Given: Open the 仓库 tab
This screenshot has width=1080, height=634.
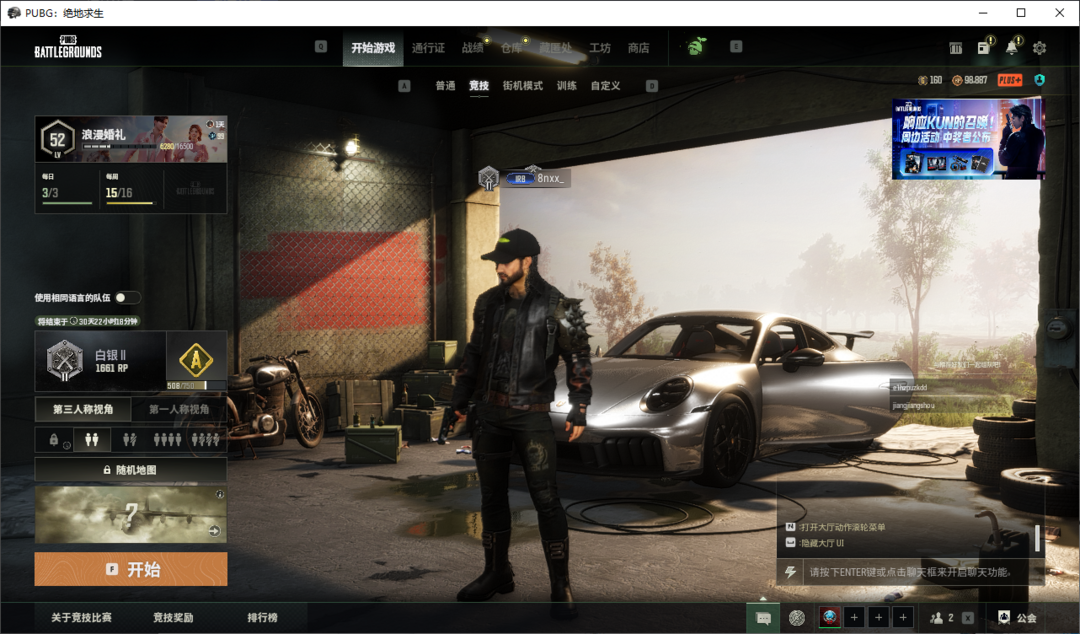Looking at the screenshot, I should point(511,48).
